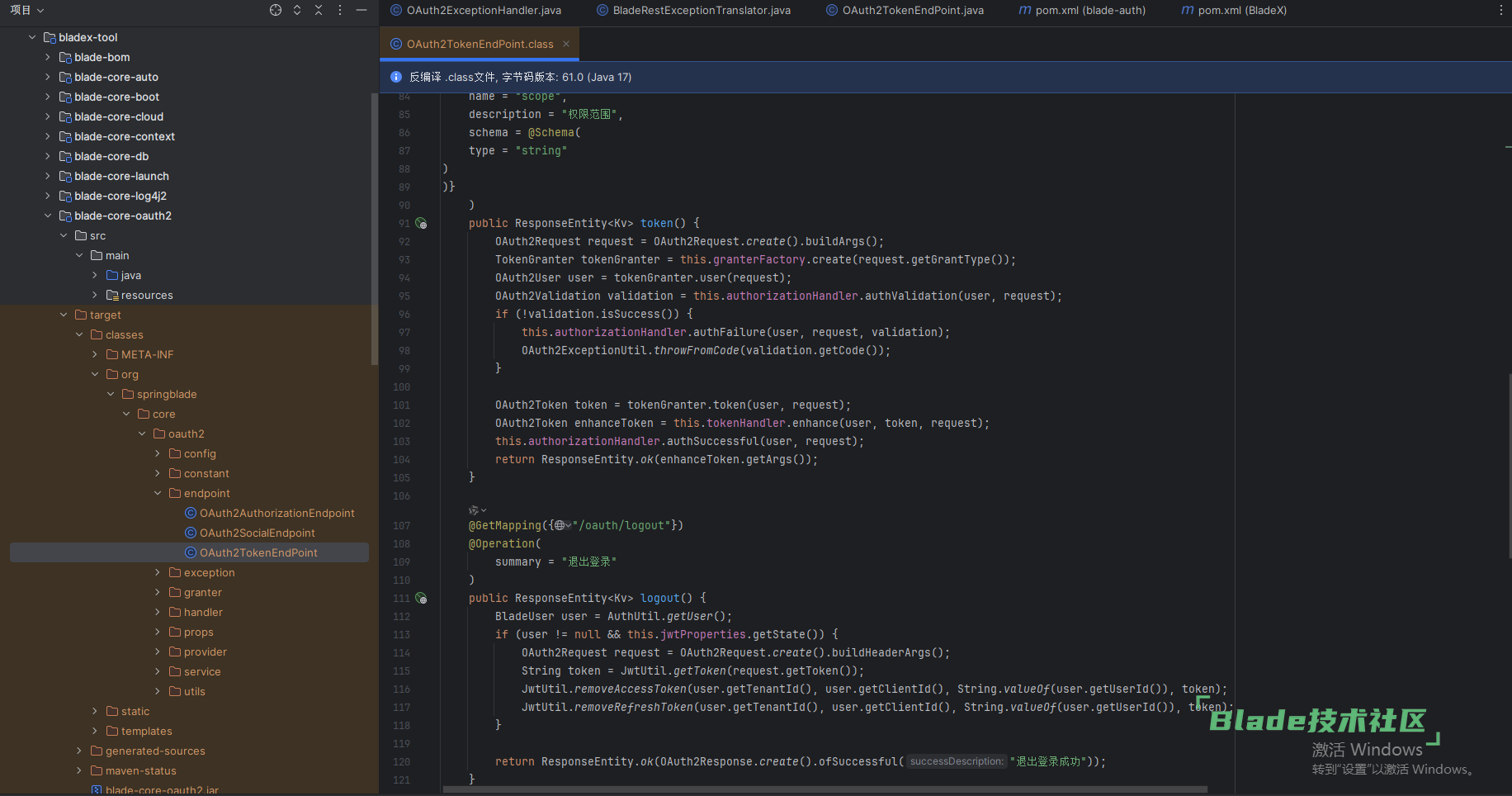The height and width of the screenshot is (796, 1512).
Task: Click the select opened file target icon
Action: (276, 10)
